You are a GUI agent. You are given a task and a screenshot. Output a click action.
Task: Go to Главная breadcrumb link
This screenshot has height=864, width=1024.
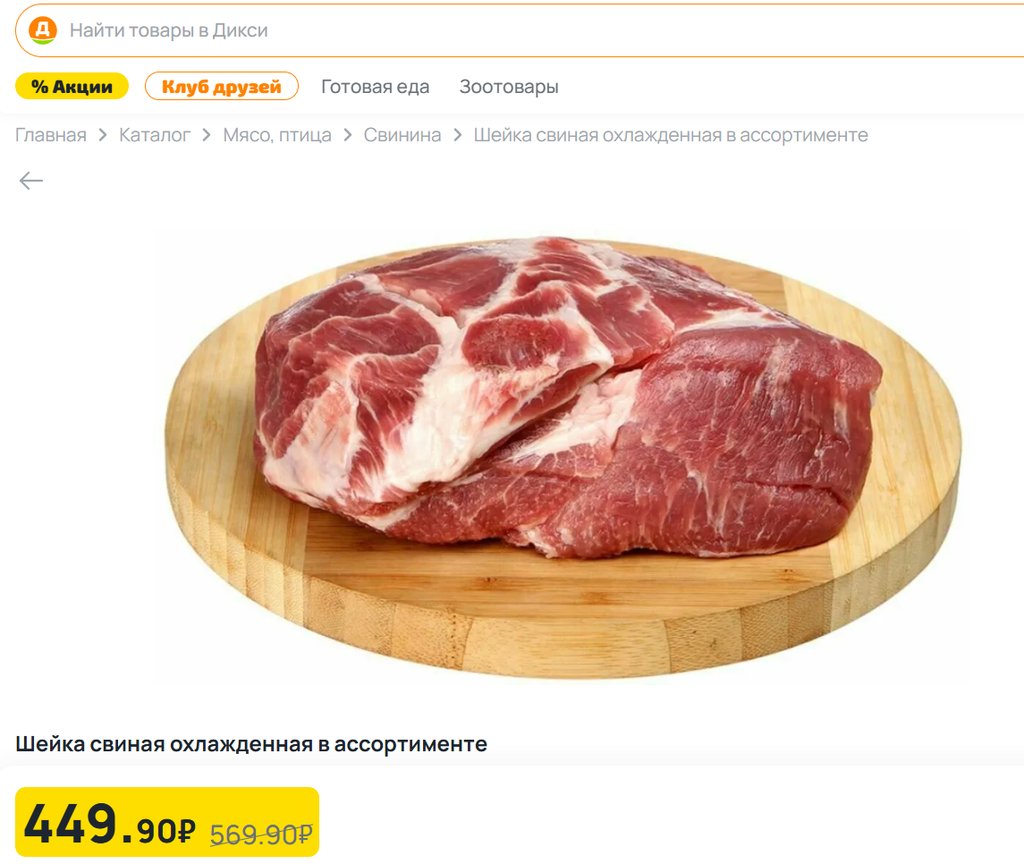[x=51, y=135]
